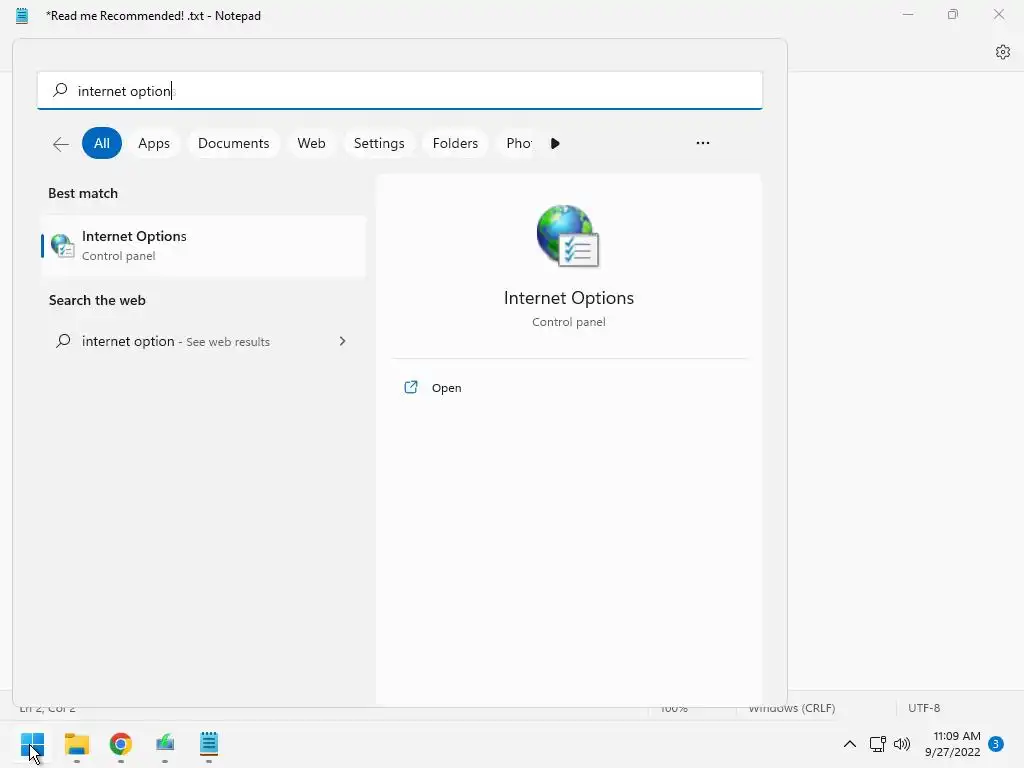This screenshot has height=768, width=1024.
Task: Click the Open external-link icon
Action: click(x=411, y=387)
